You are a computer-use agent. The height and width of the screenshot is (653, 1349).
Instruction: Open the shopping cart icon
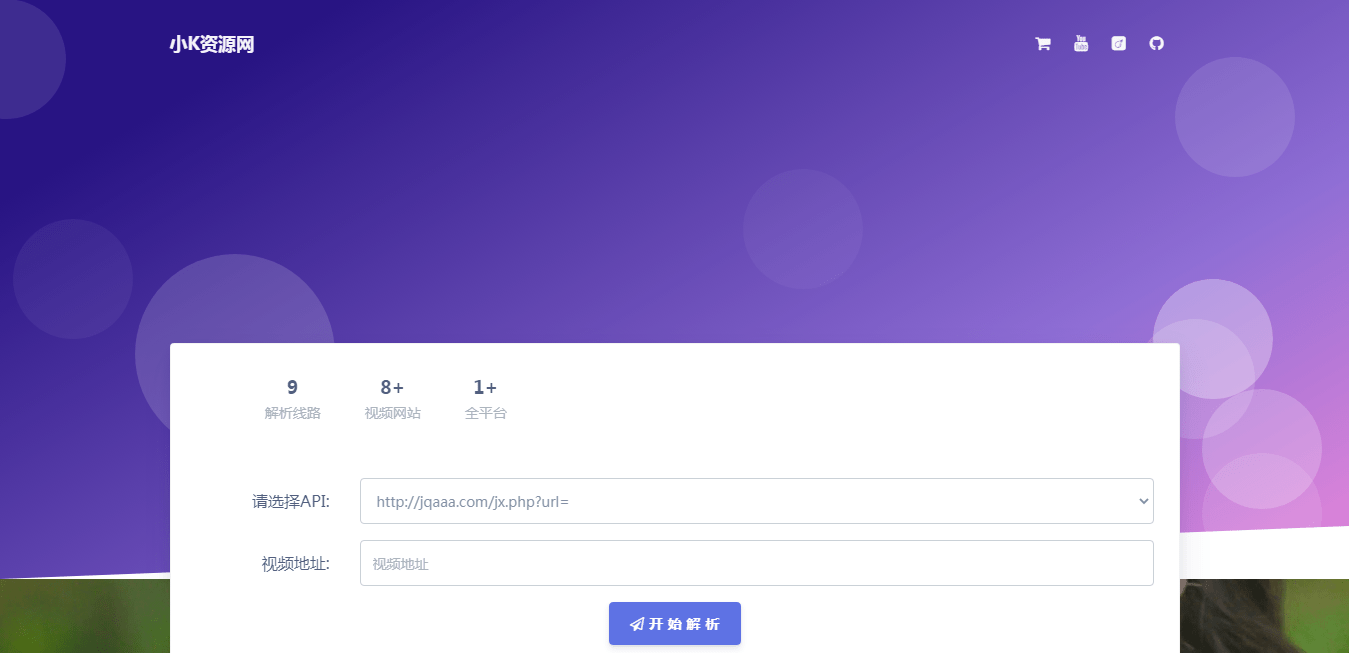point(1043,44)
